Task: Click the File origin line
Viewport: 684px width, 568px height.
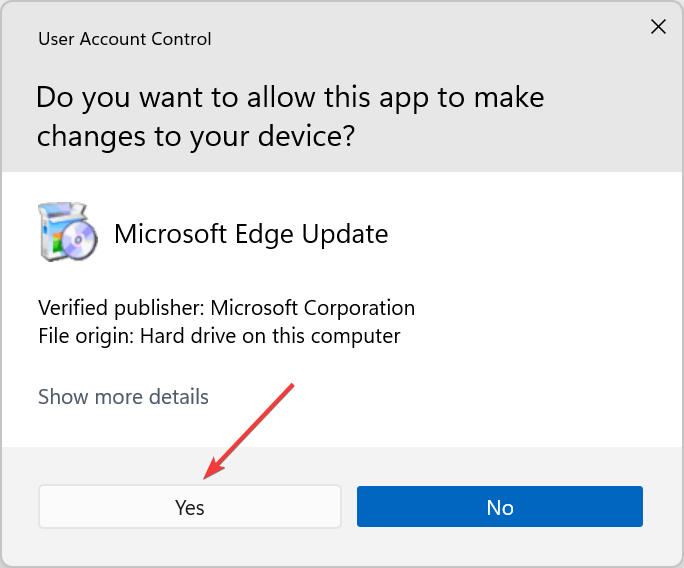Action: [219, 336]
